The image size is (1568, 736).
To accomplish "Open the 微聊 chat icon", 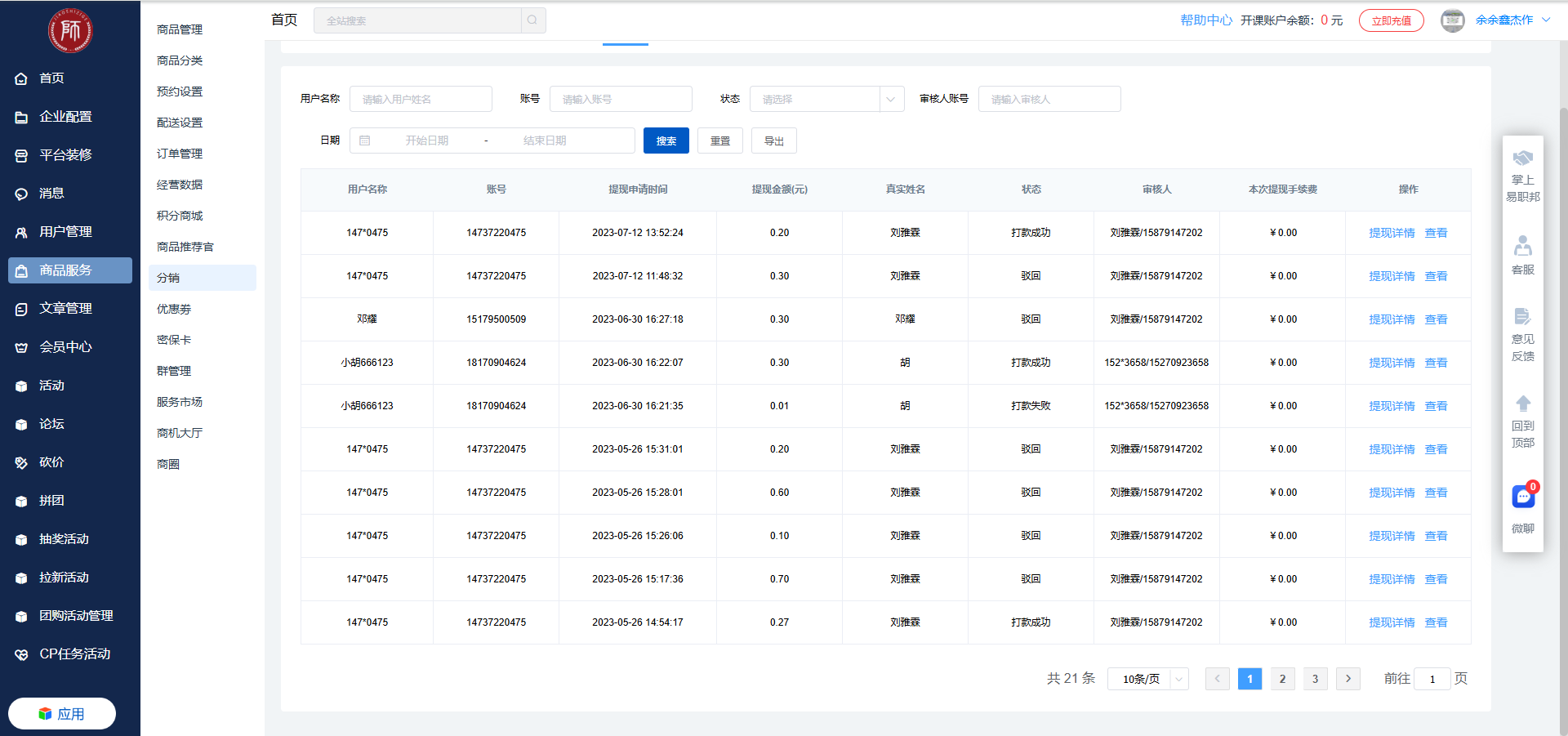I will (1523, 497).
